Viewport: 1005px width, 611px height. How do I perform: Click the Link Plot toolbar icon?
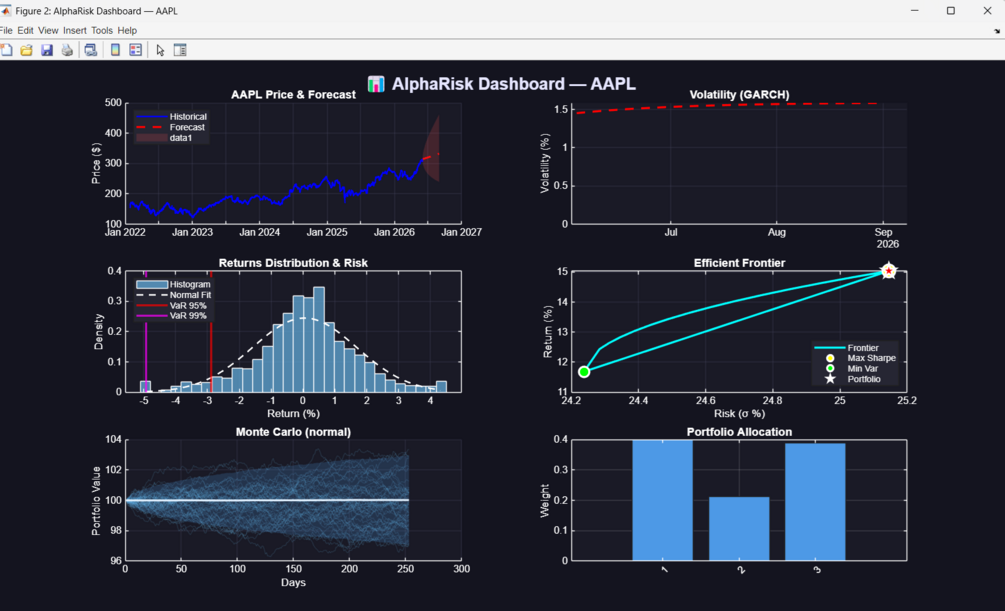point(91,50)
